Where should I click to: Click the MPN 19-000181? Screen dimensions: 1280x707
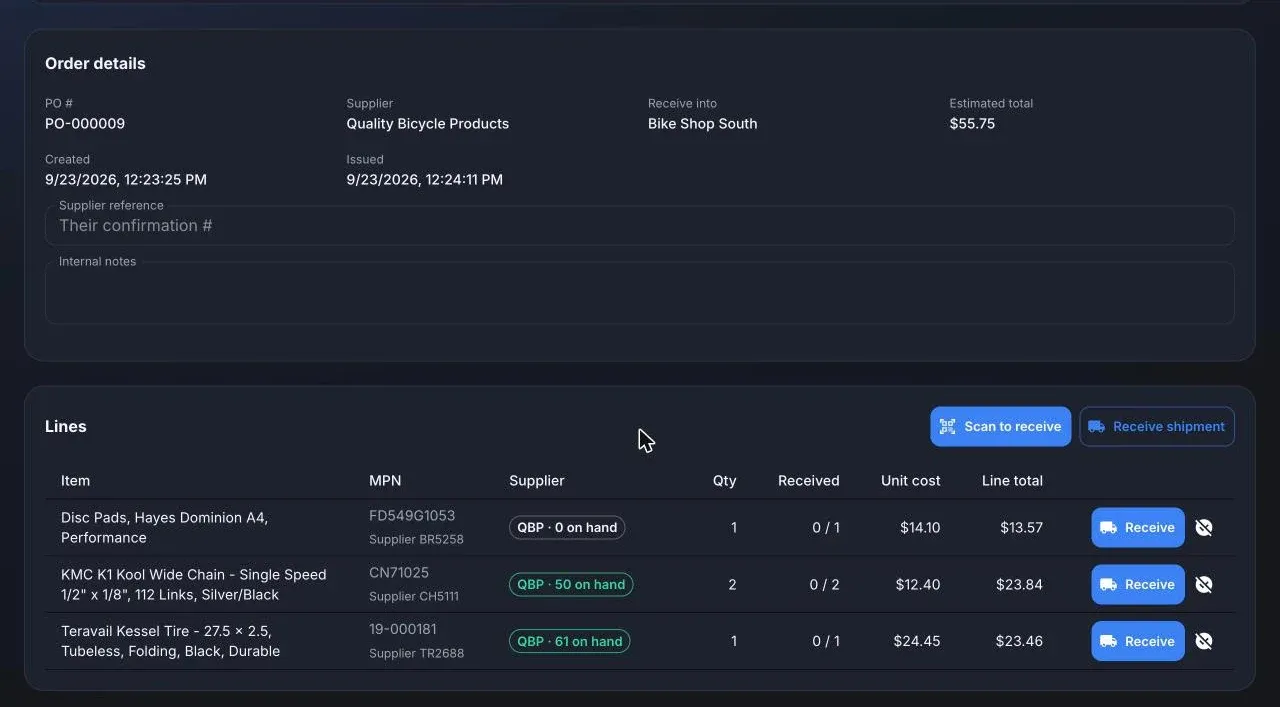(x=403, y=629)
